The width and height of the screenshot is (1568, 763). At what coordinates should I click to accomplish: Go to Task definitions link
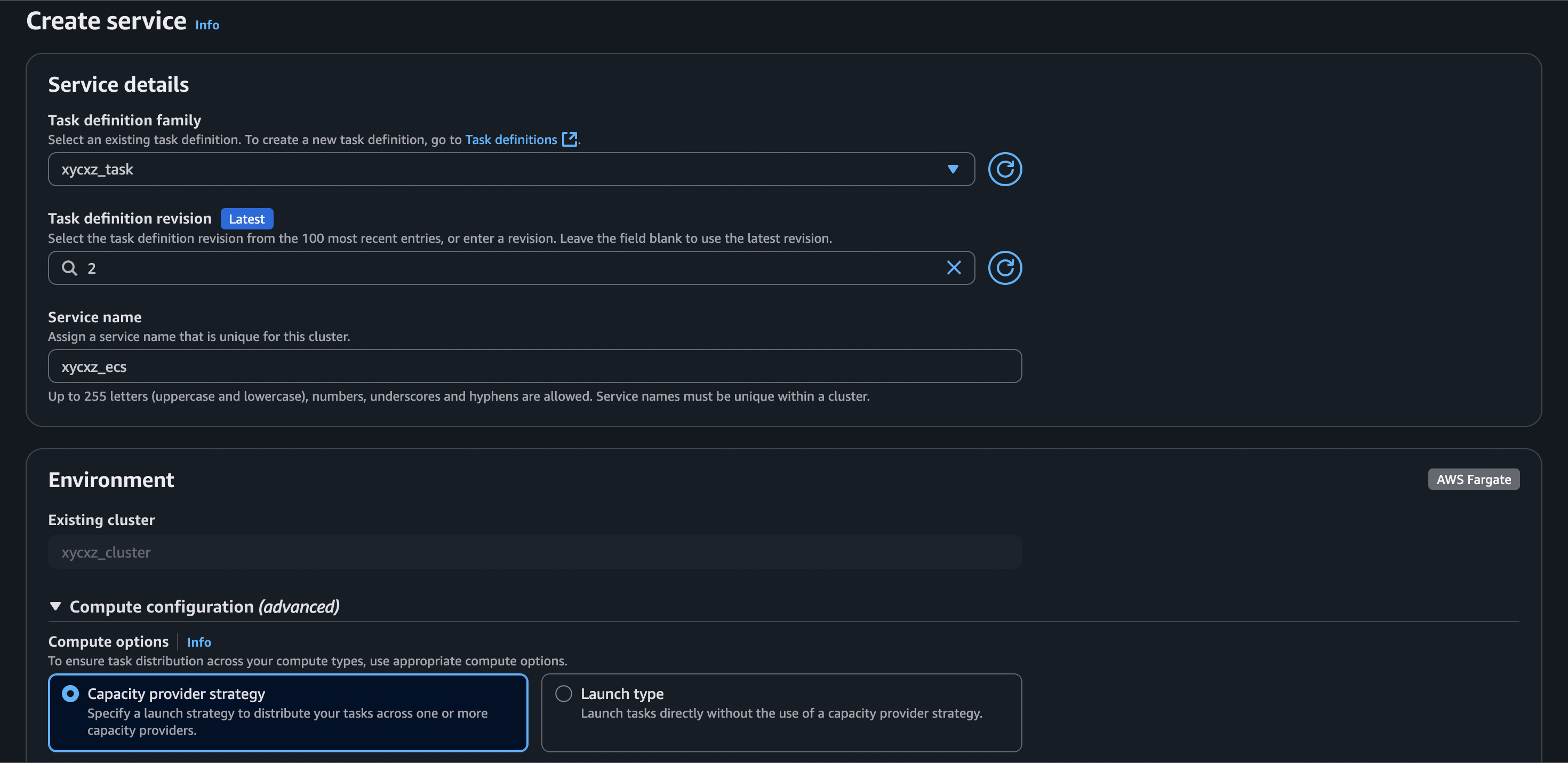(x=511, y=139)
